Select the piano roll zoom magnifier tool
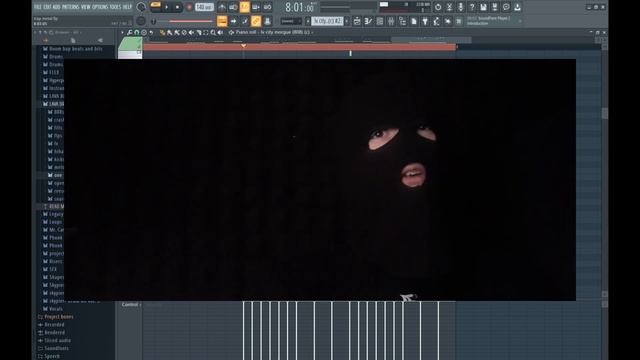 (x=213, y=32)
